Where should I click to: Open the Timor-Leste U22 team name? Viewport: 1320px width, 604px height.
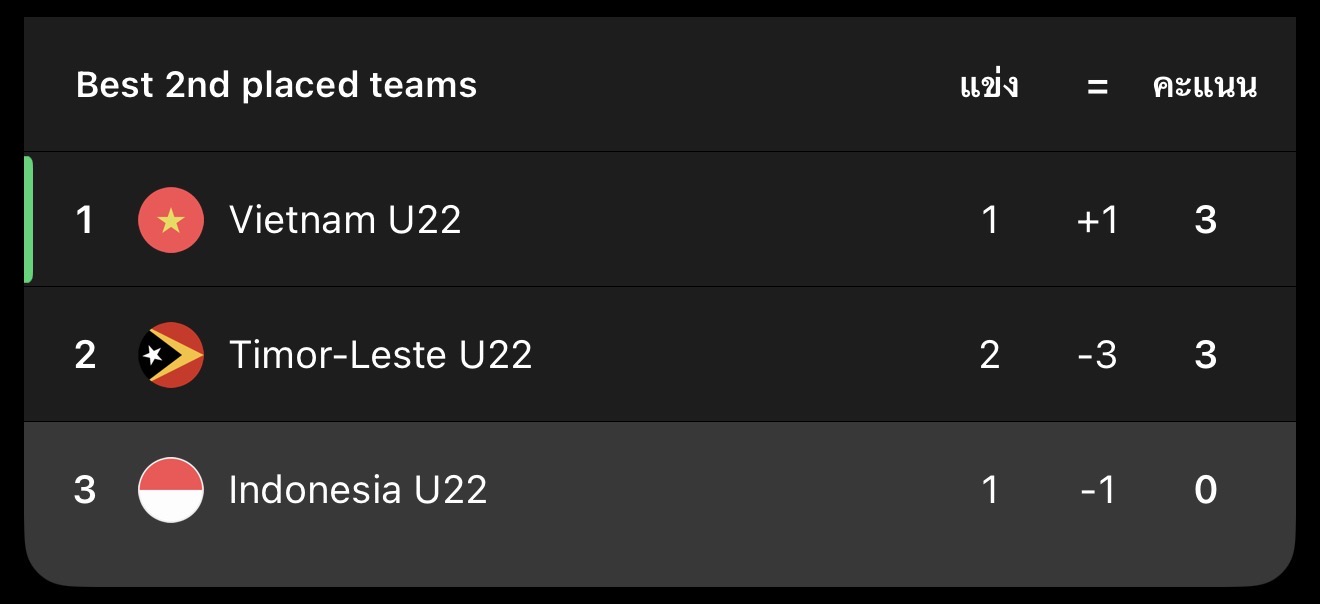tap(380, 355)
